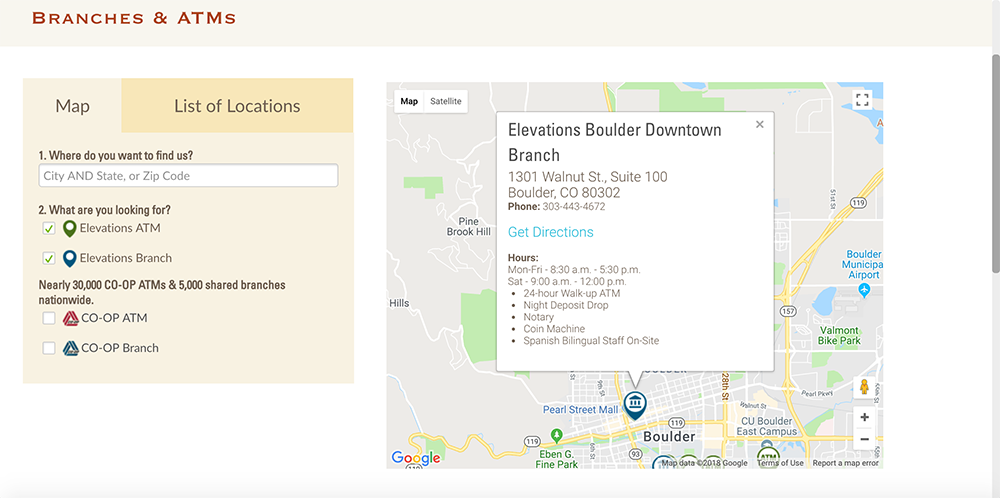Switch map to Satellite view
This screenshot has width=1000, height=498.
click(x=445, y=101)
